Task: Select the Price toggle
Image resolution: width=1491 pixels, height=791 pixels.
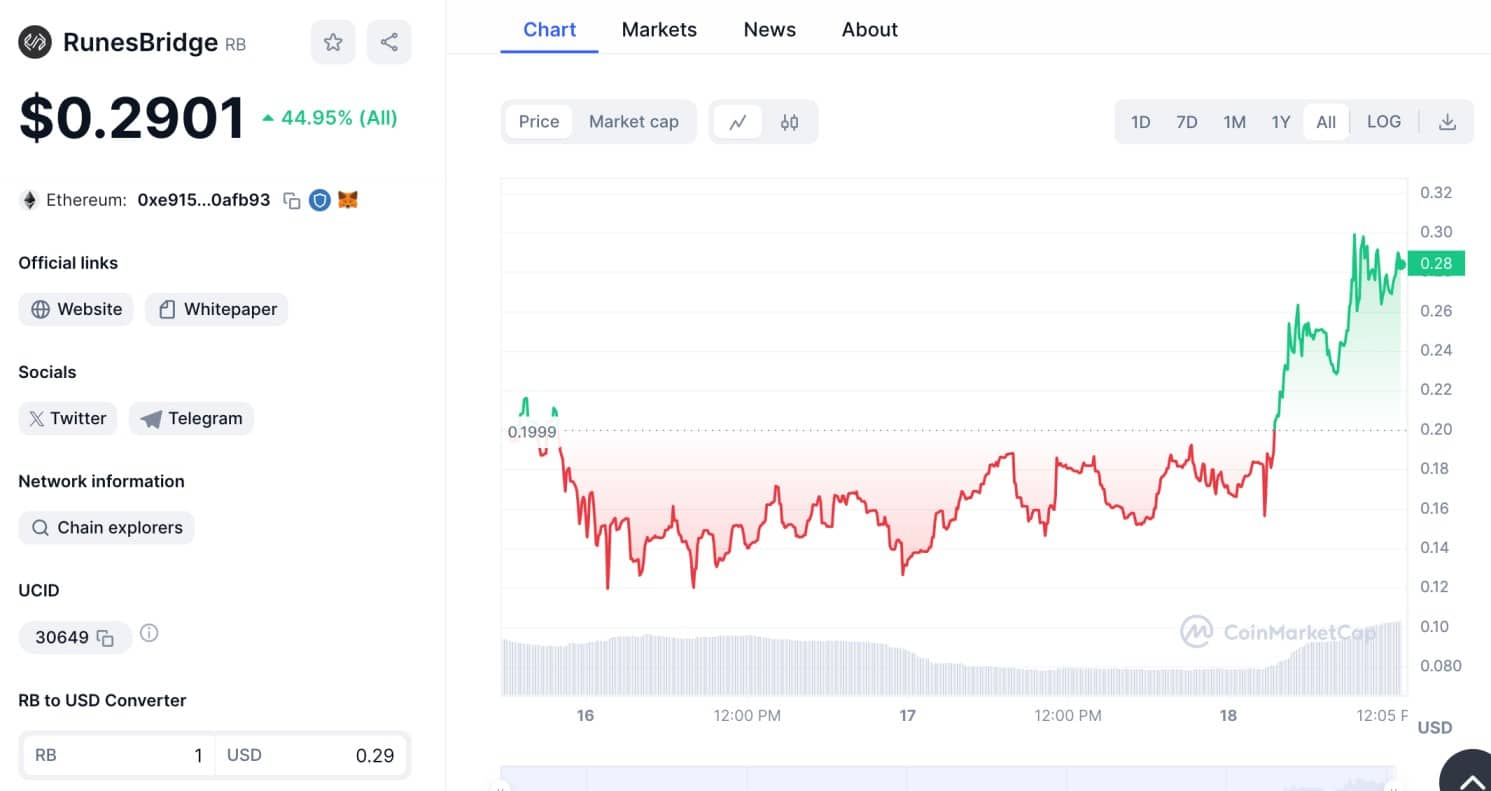Action: tap(539, 122)
